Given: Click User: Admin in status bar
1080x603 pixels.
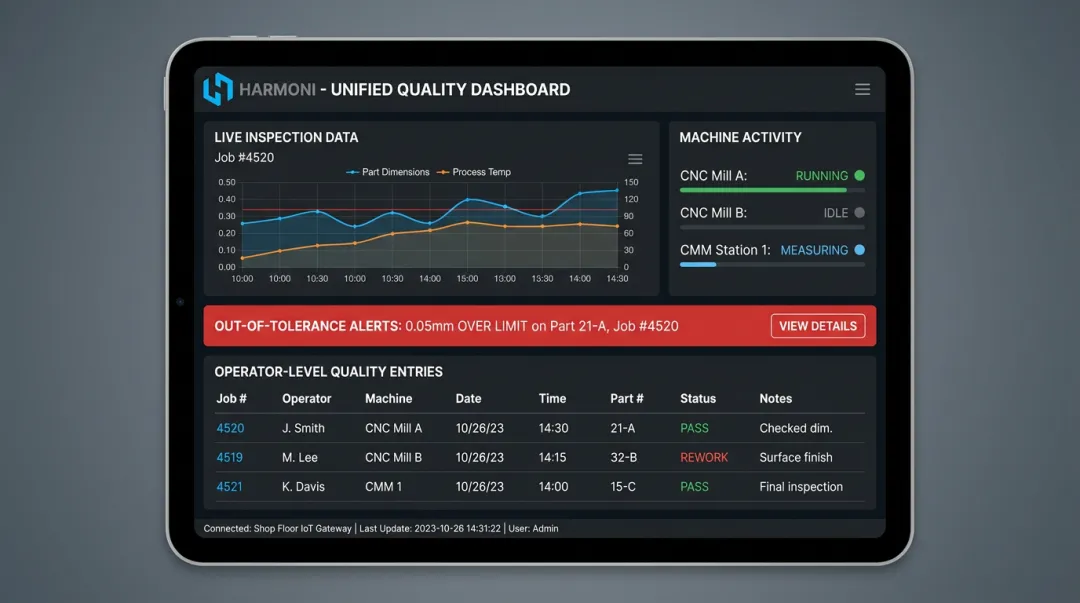Looking at the screenshot, I should (x=533, y=529).
